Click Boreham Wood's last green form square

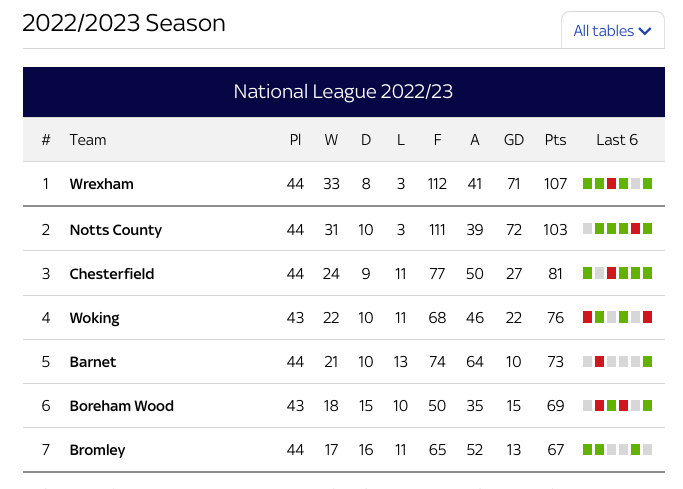click(x=648, y=405)
